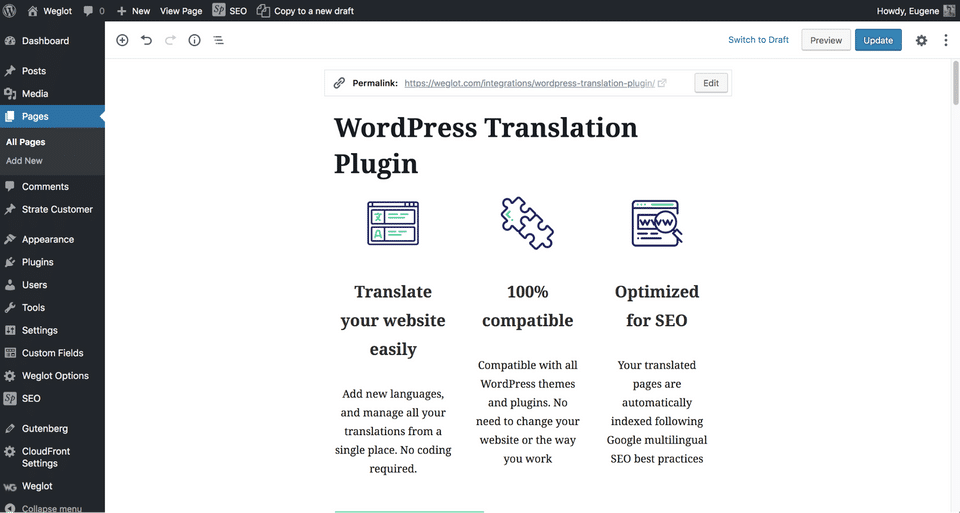Open Howdy, Eugene account menu
This screenshot has width=960, height=513.
click(915, 10)
